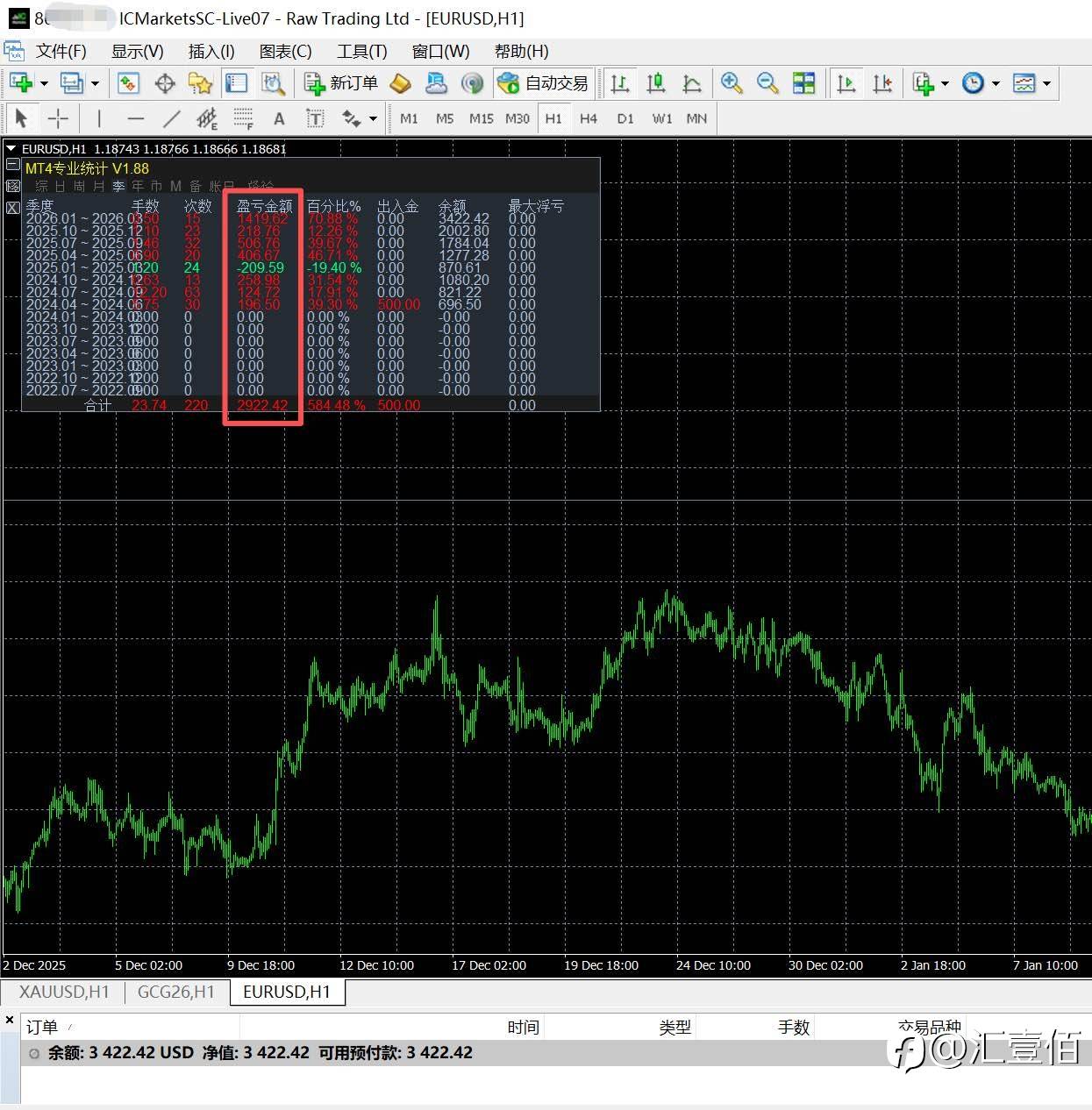Open the new chart icon

pyautogui.click(x=21, y=83)
